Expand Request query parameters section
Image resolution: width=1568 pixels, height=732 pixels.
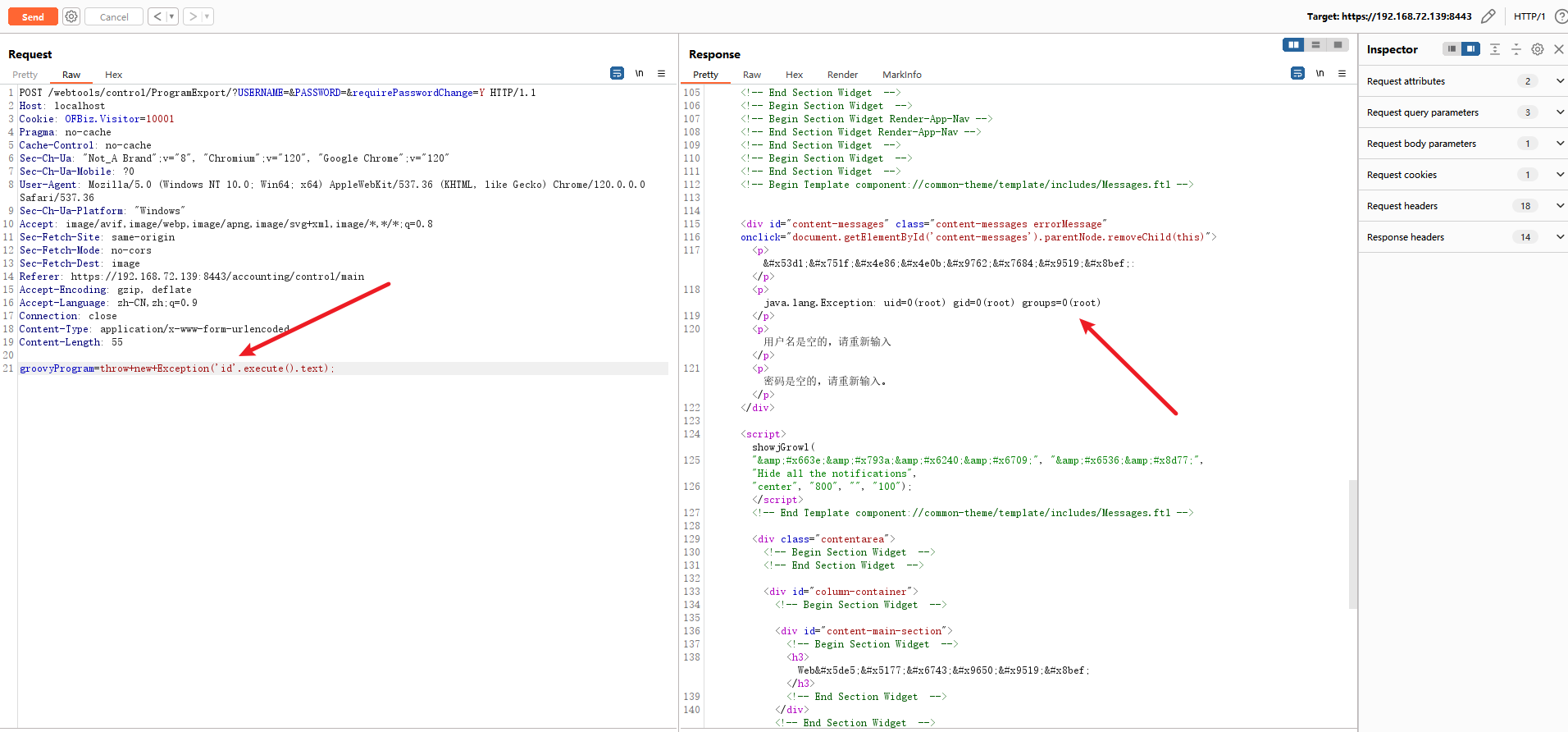(1463, 112)
